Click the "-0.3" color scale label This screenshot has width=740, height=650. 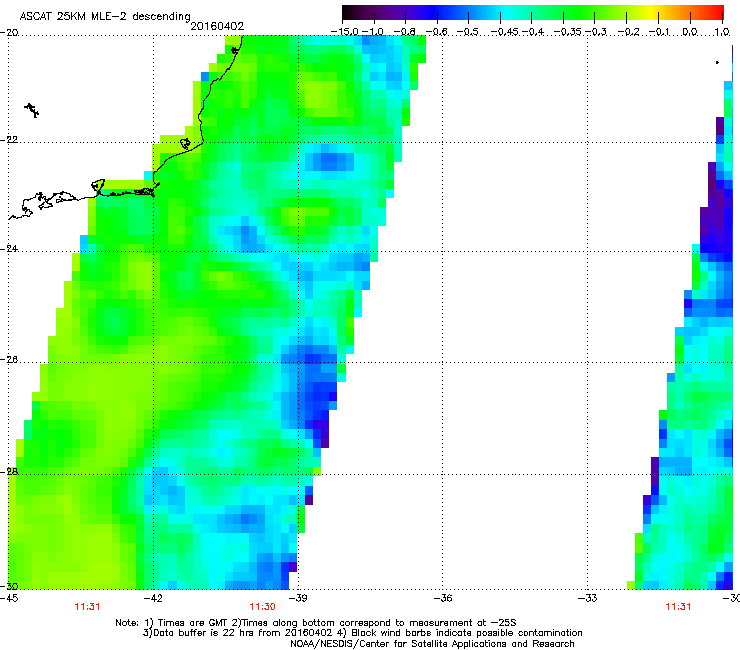[596, 32]
